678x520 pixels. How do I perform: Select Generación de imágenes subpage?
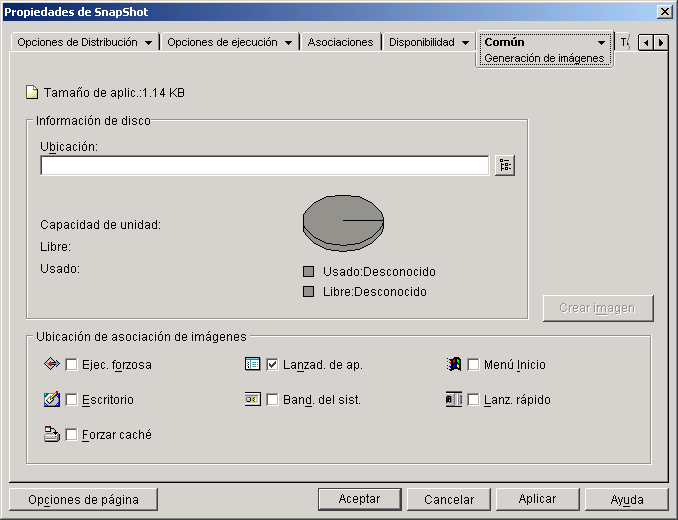click(x=544, y=58)
